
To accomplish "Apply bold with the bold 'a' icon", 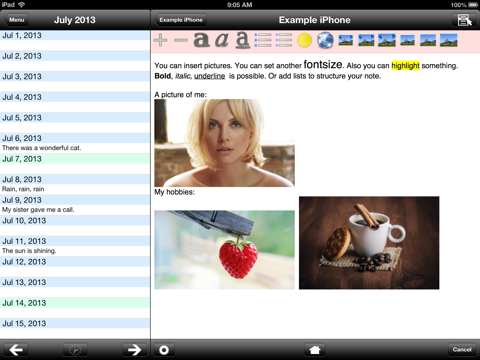I will (201, 40).
